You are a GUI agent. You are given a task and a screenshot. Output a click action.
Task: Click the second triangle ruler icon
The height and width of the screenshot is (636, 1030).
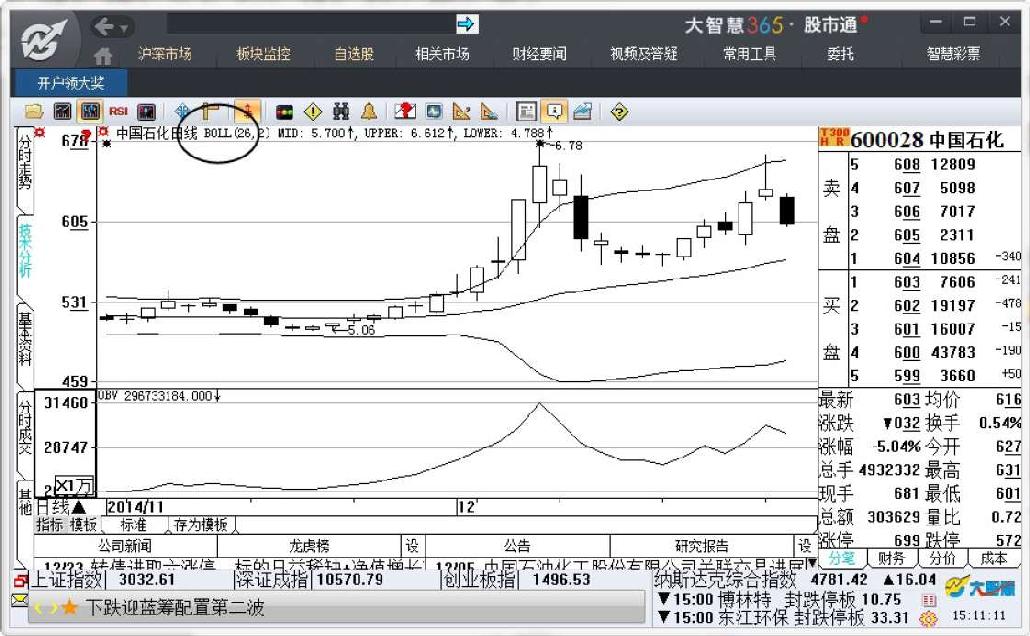pos(489,112)
